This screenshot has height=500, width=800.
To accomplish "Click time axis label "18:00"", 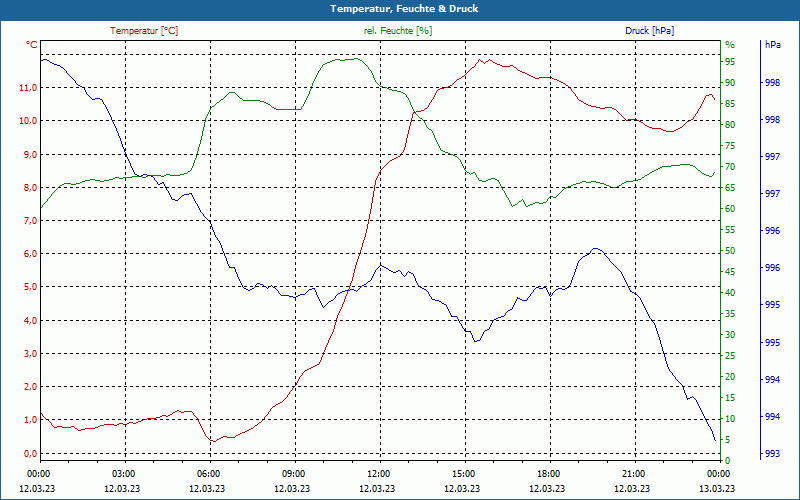I will [x=548, y=473].
